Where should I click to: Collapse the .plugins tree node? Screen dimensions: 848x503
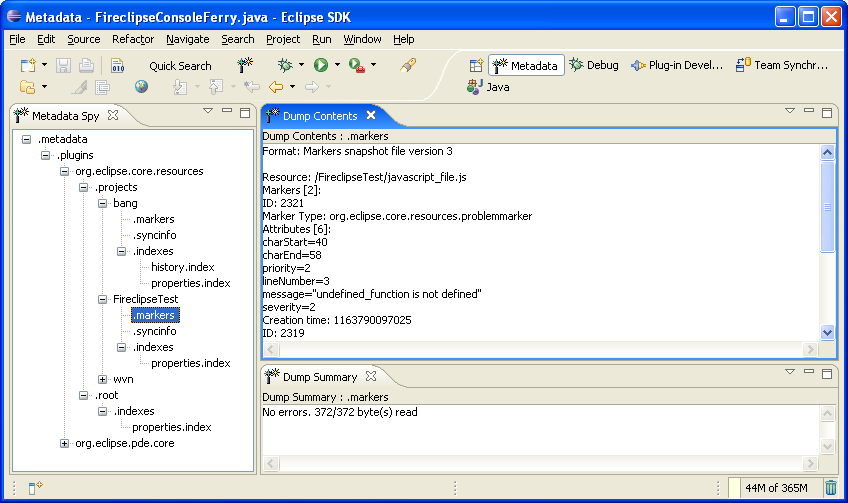45,155
